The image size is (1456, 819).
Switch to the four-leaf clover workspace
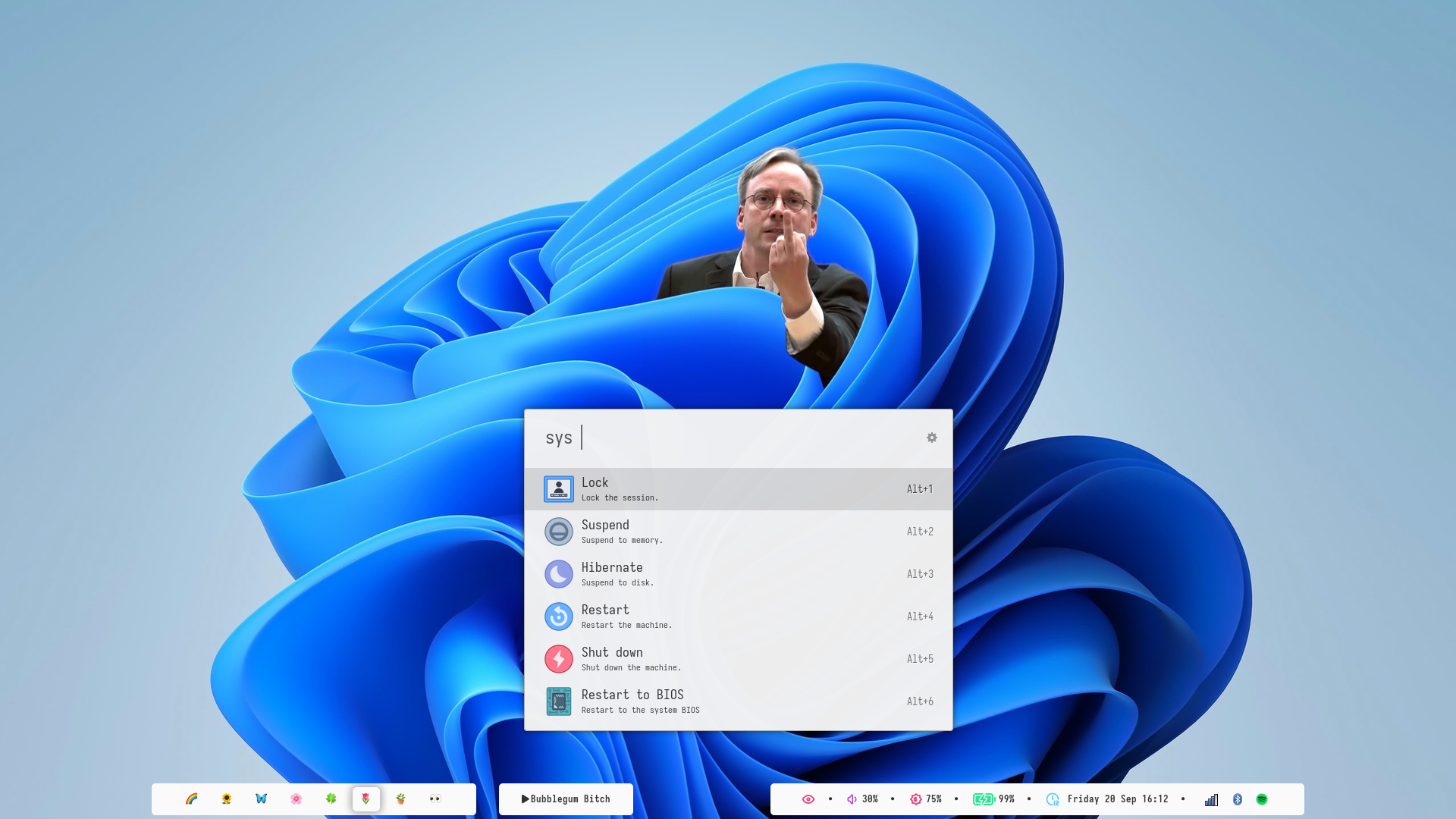[331, 799]
